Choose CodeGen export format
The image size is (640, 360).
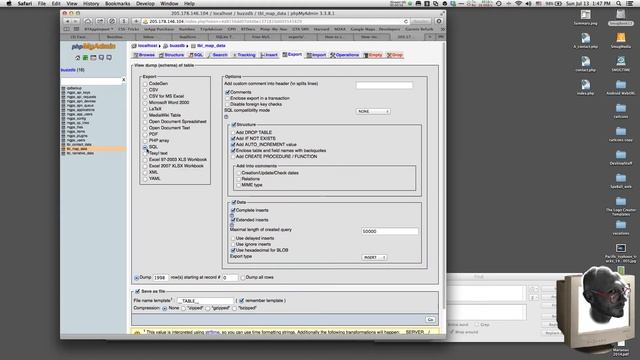[145, 84]
